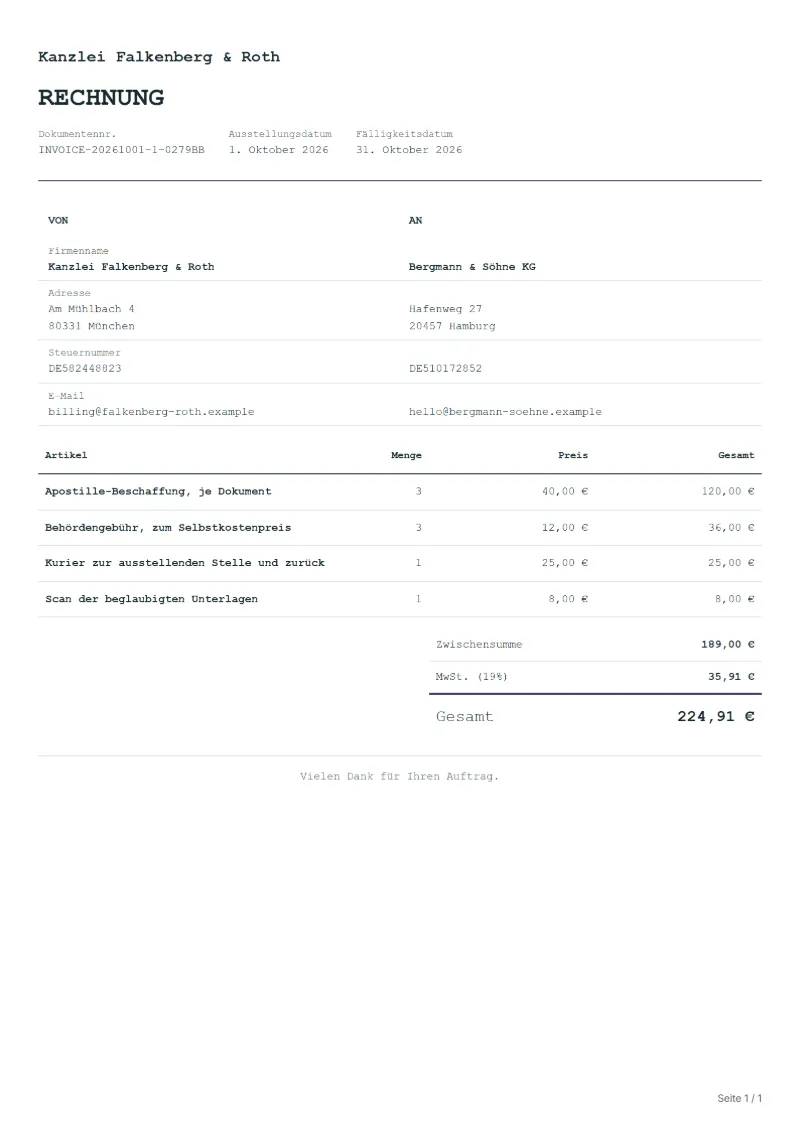Click the Ausstellungsdatum label
800x1131 pixels.
(280, 134)
